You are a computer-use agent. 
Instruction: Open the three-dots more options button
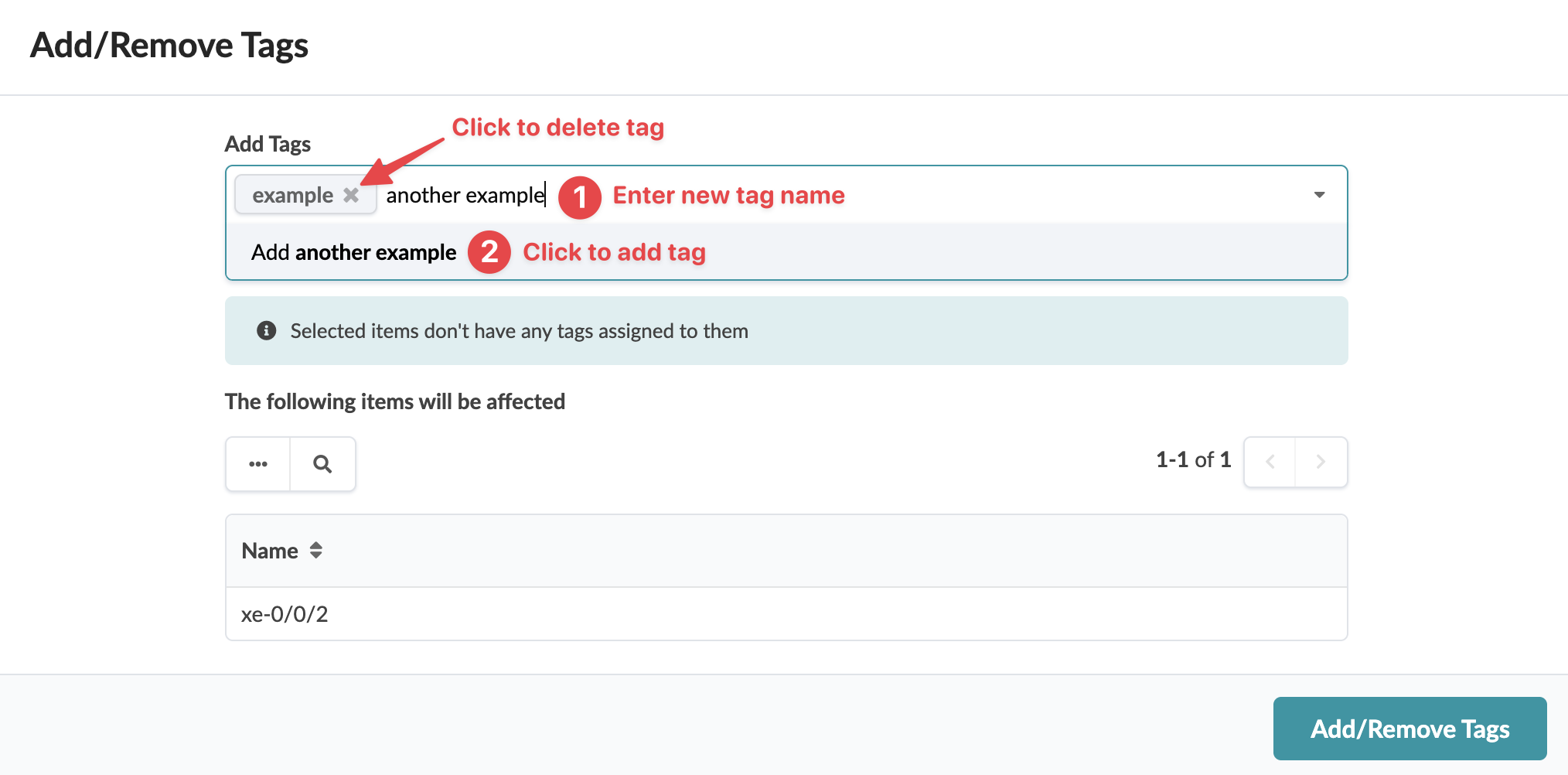(x=258, y=464)
